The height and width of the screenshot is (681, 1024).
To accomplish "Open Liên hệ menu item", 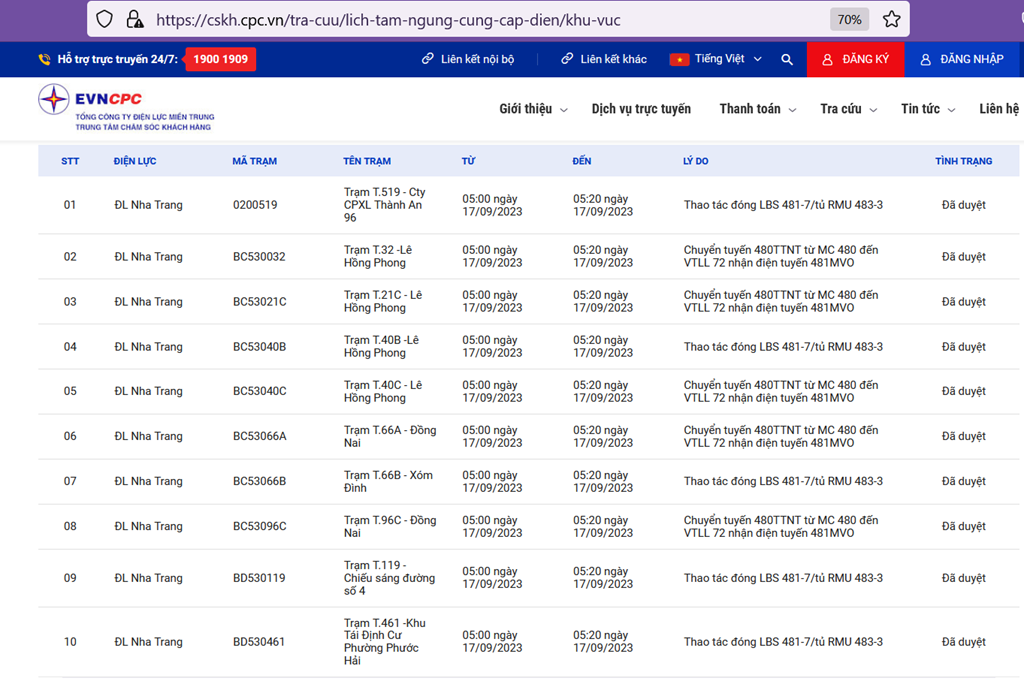I will pos(999,109).
